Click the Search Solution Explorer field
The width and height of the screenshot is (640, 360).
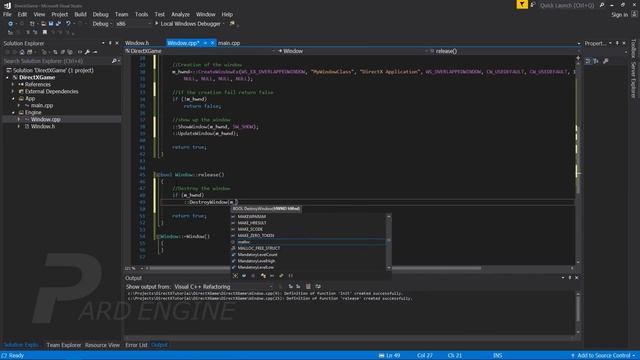point(57,61)
